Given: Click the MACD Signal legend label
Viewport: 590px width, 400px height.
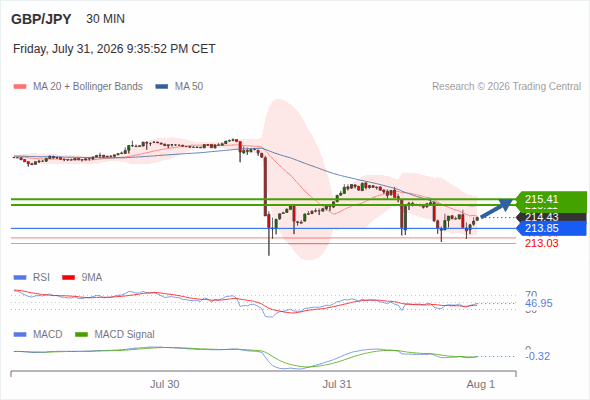Looking at the screenshot, I should 125,335.
